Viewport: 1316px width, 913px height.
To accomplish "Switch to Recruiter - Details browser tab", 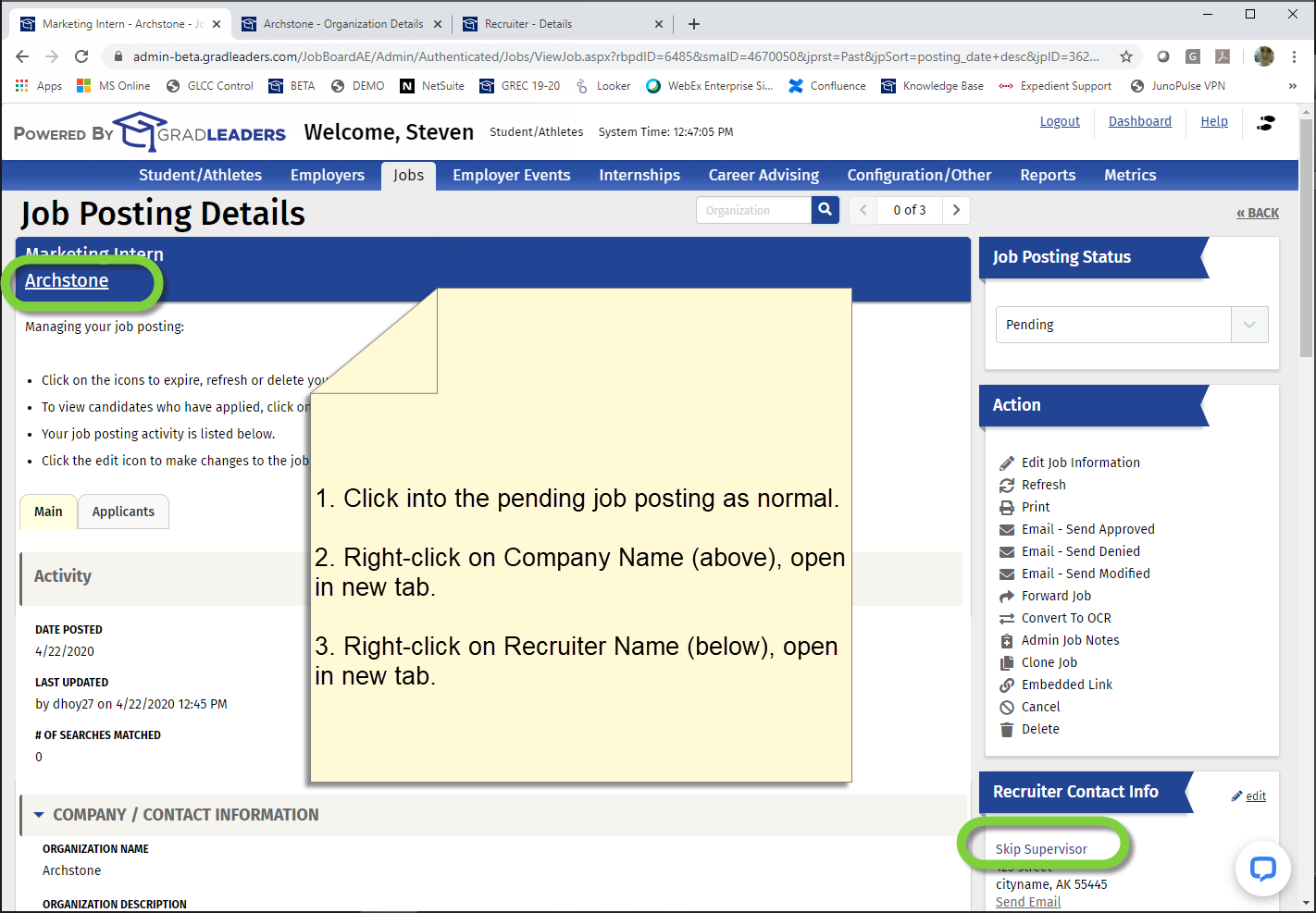I will pyautogui.click(x=564, y=24).
